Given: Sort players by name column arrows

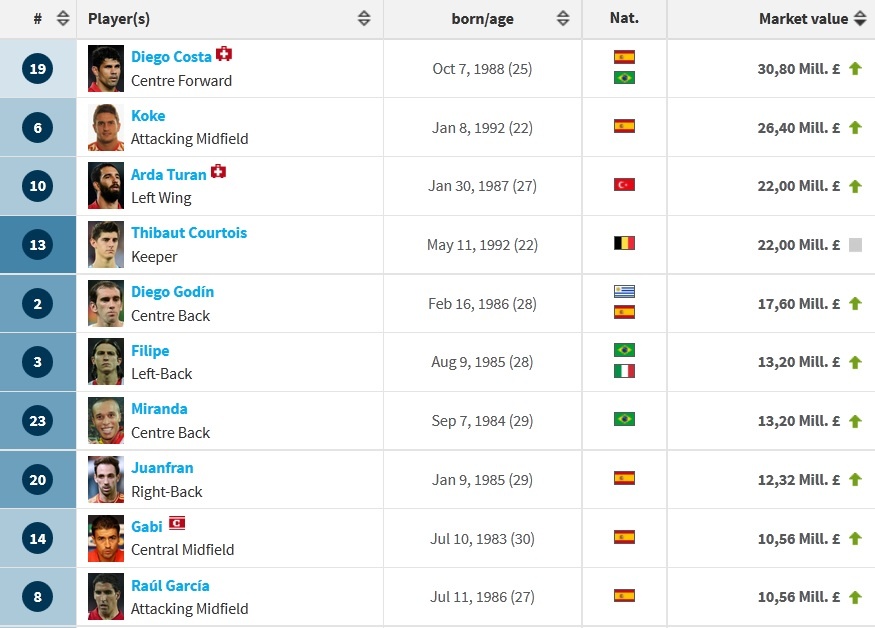Looking at the screenshot, I should [364, 19].
